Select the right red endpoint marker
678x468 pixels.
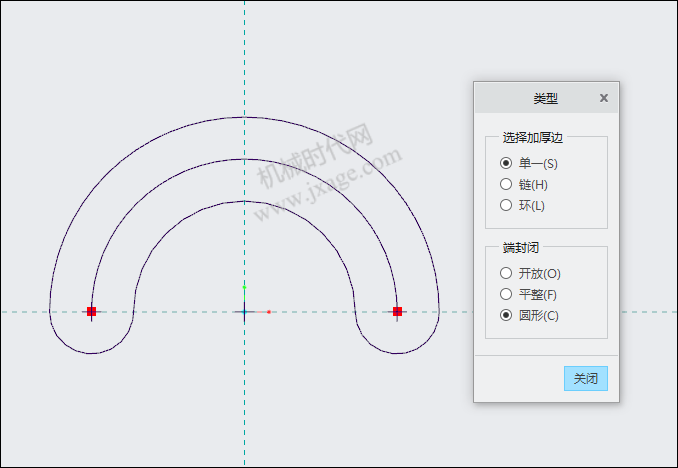pos(397,312)
